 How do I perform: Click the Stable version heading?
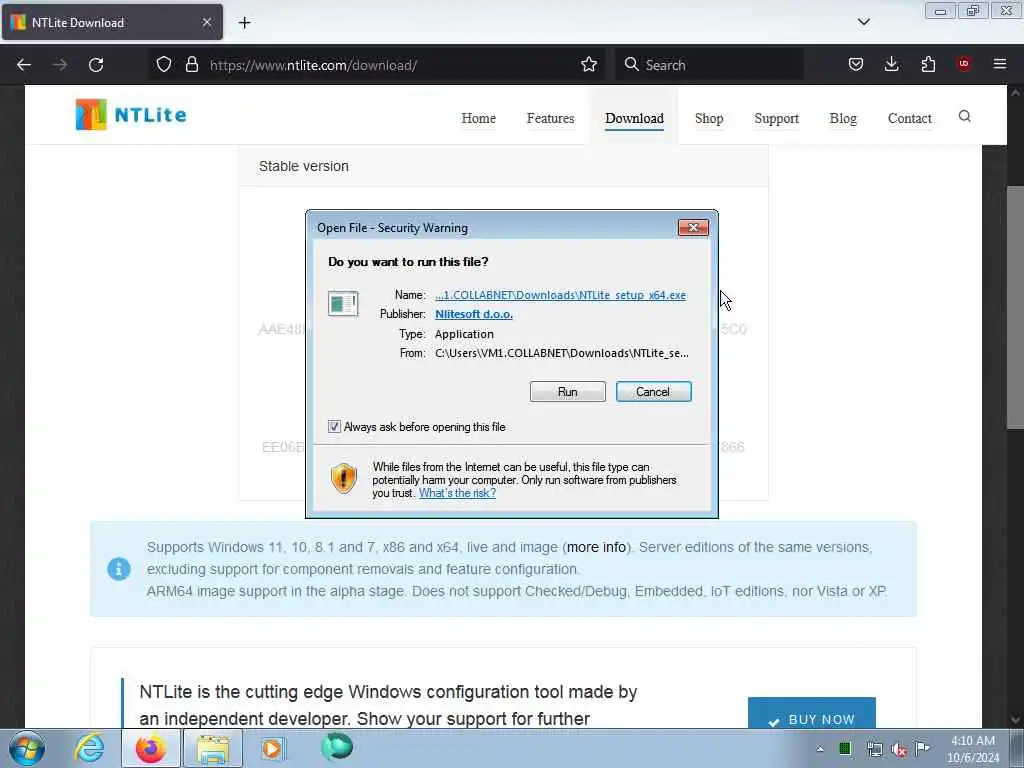[304, 167]
